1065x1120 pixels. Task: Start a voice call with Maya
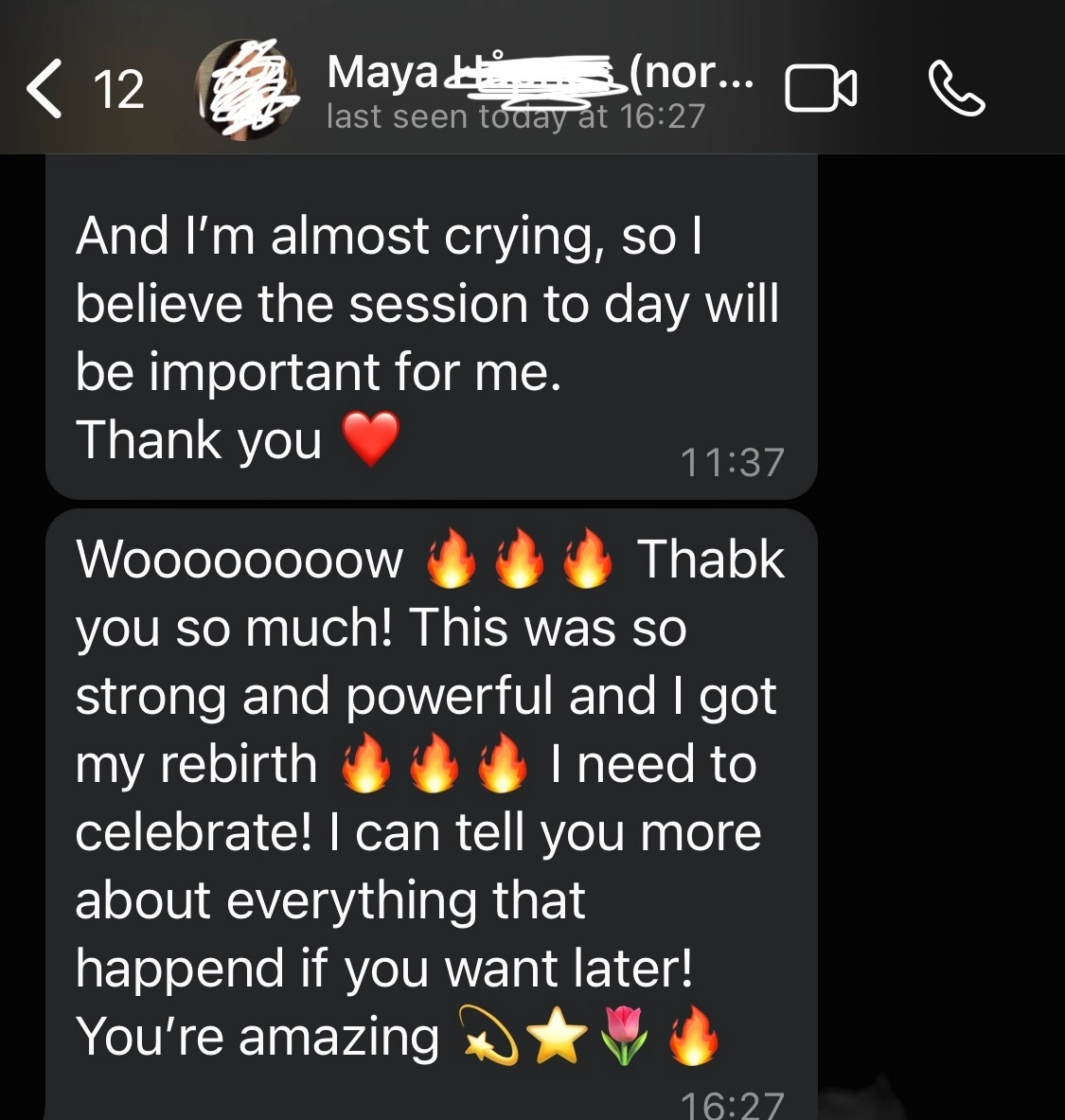956,89
